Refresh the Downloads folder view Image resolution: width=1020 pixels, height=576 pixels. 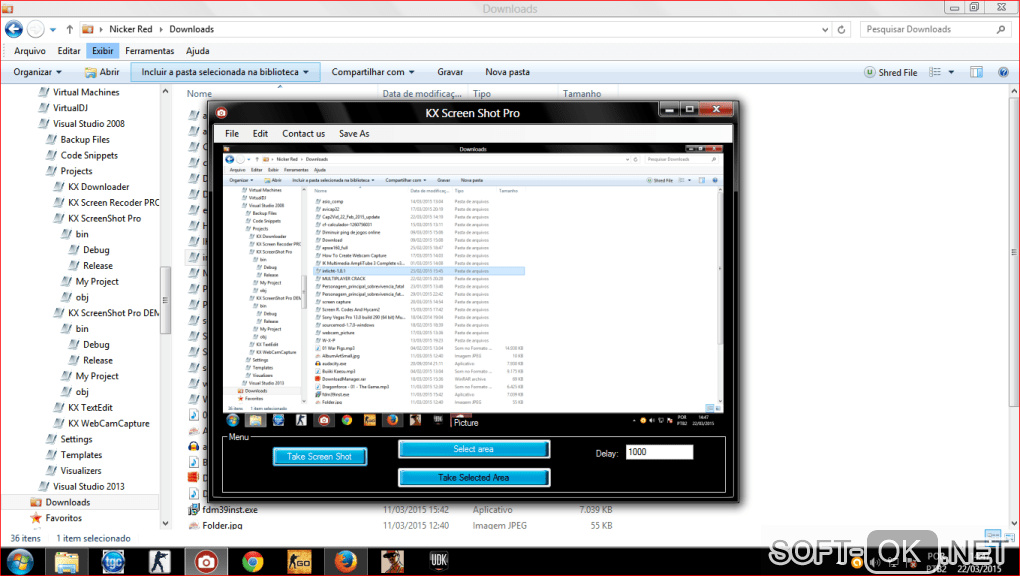[x=841, y=29]
